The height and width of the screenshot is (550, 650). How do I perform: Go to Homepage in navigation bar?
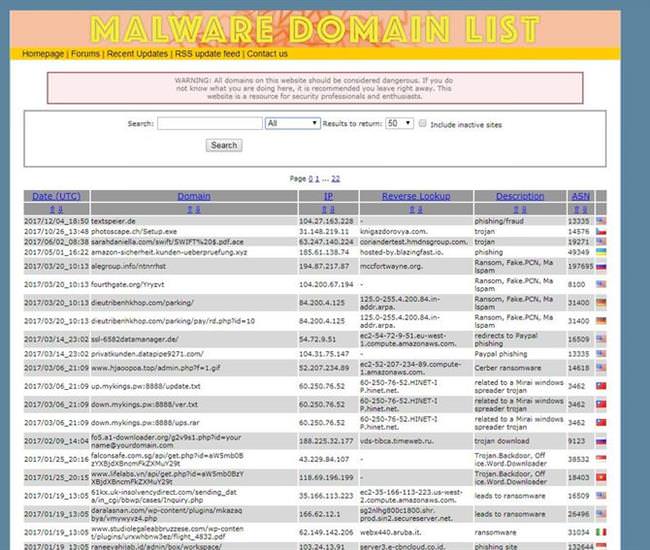(x=43, y=53)
